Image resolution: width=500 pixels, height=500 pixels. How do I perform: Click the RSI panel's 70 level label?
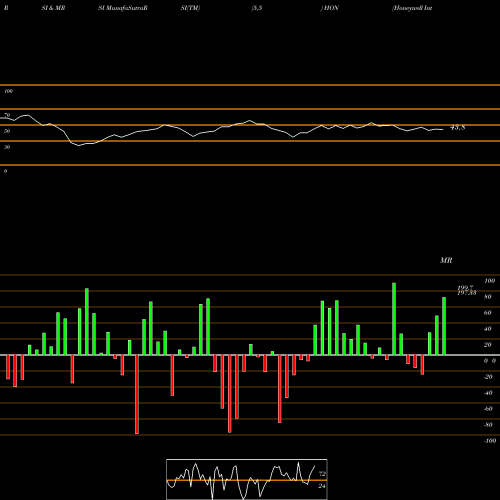[7, 115]
